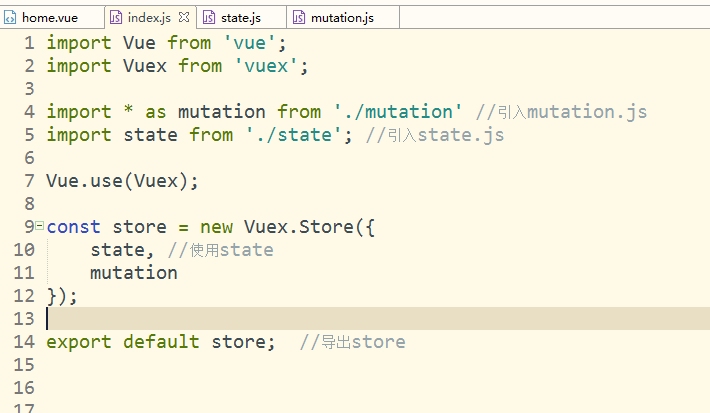Collapse the code fold at line 9

39,226
